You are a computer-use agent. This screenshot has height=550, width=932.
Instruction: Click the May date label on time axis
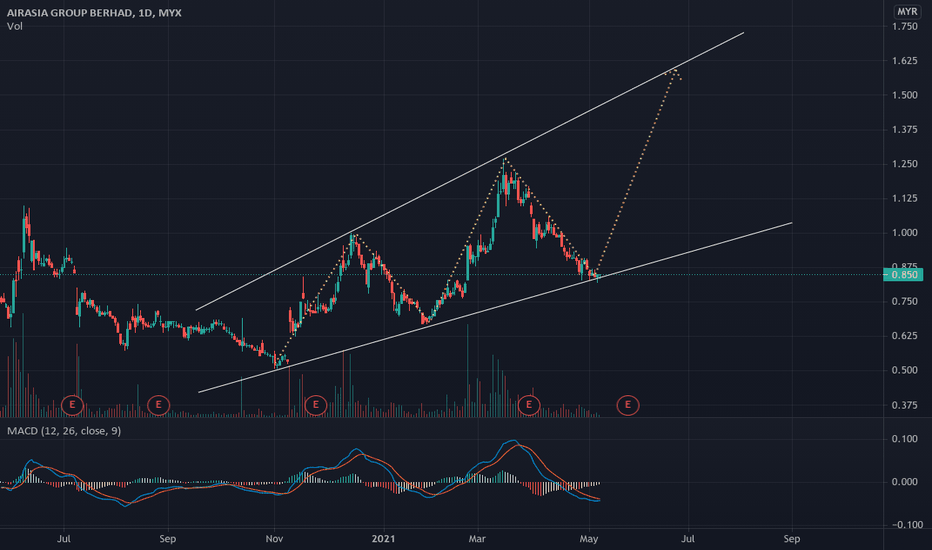tap(588, 539)
